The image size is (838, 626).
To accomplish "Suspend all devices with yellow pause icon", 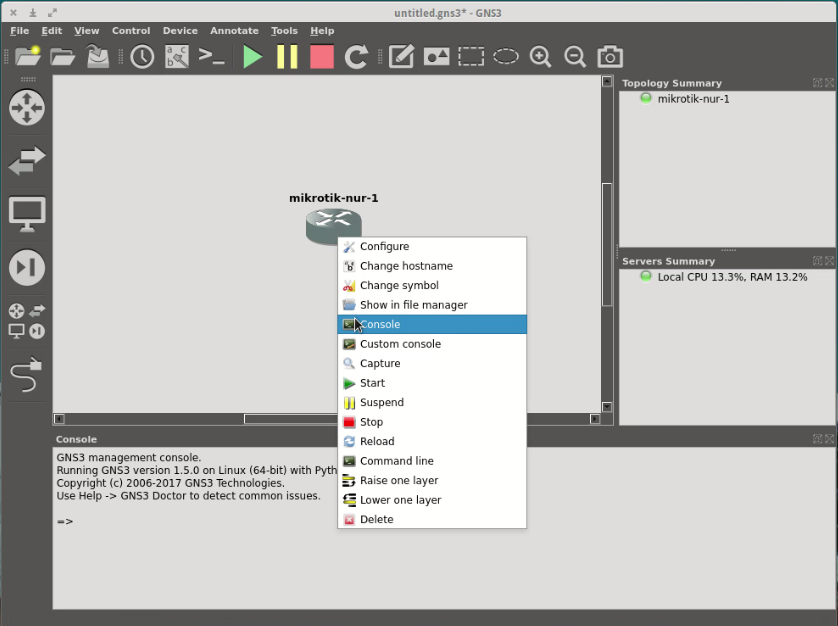I will tap(287, 57).
